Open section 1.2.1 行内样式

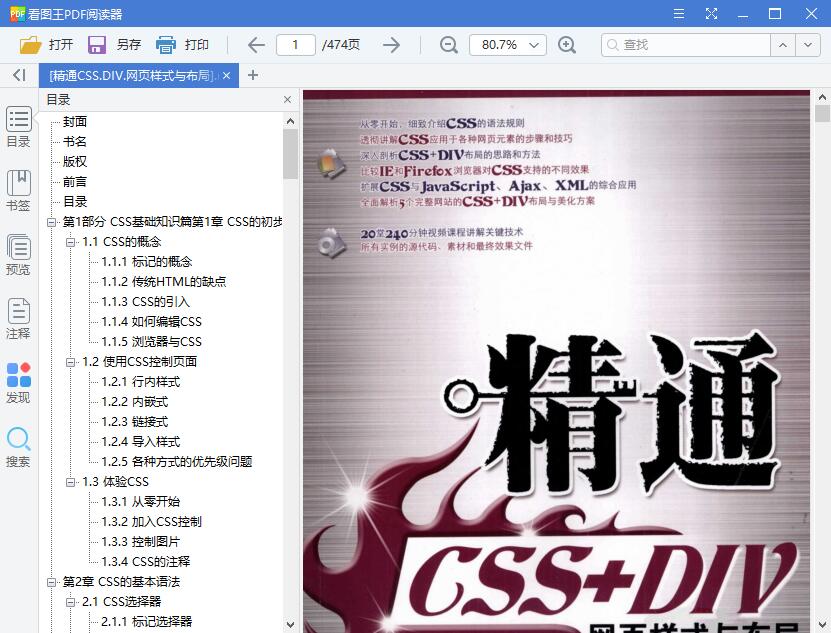click(140, 382)
